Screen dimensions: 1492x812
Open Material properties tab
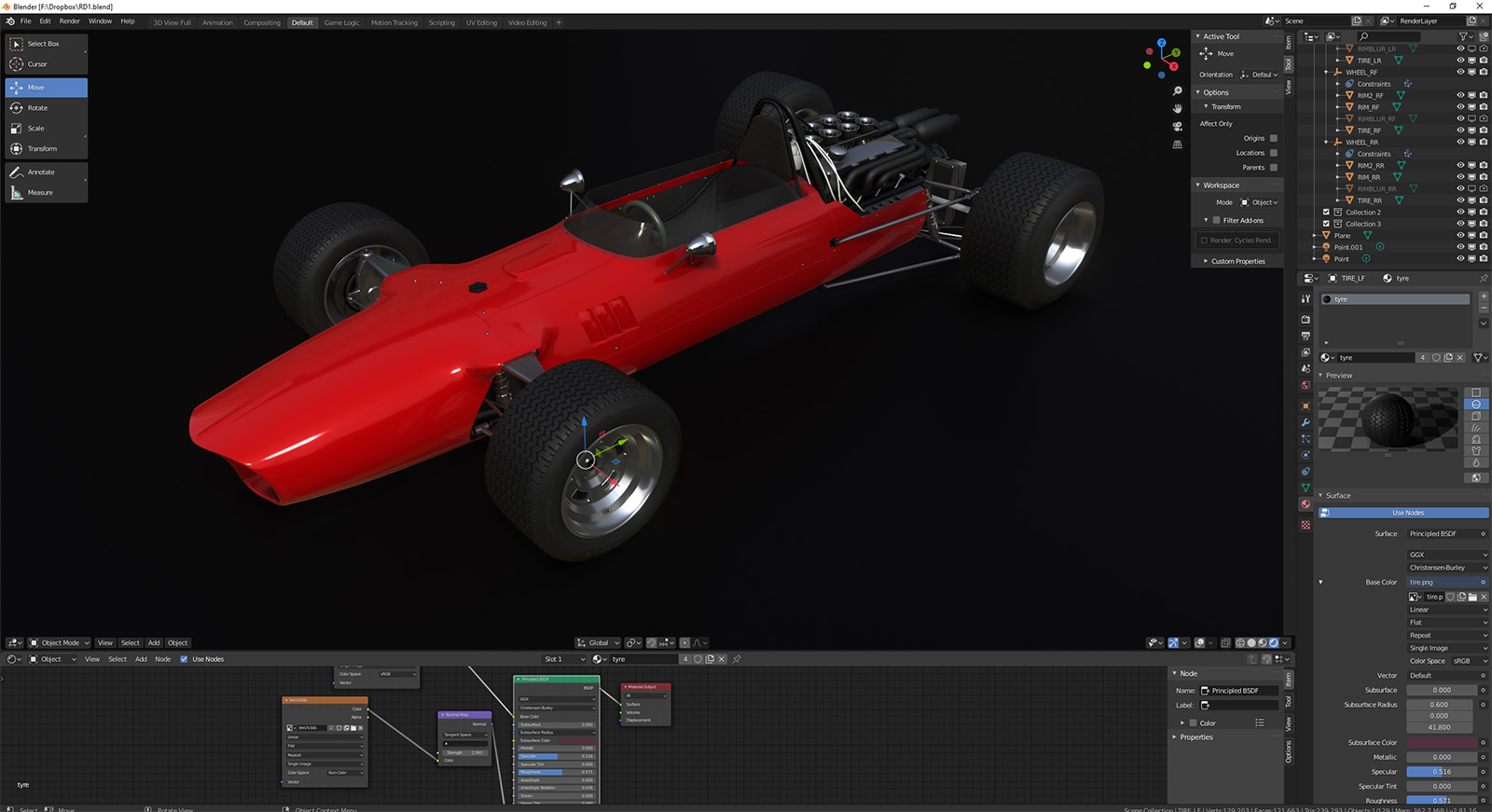click(x=1305, y=504)
